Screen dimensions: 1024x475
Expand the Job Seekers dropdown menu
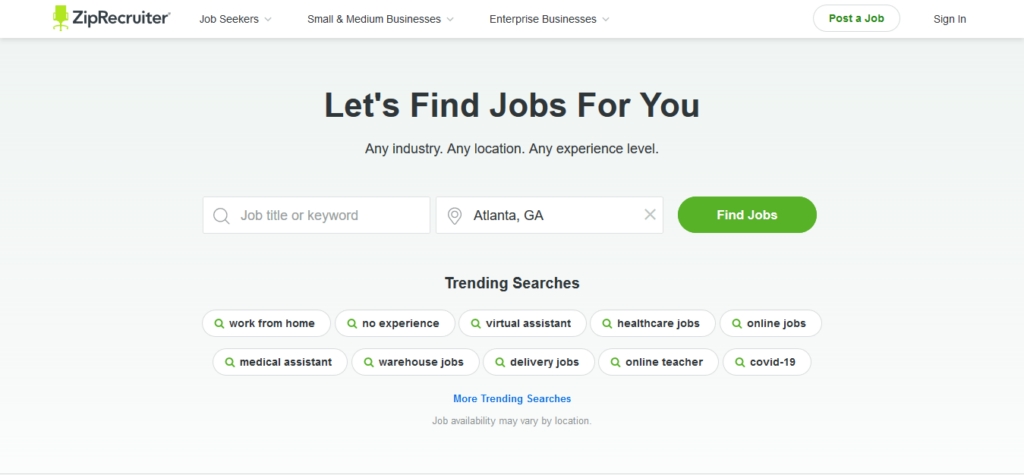click(x=235, y=19)
